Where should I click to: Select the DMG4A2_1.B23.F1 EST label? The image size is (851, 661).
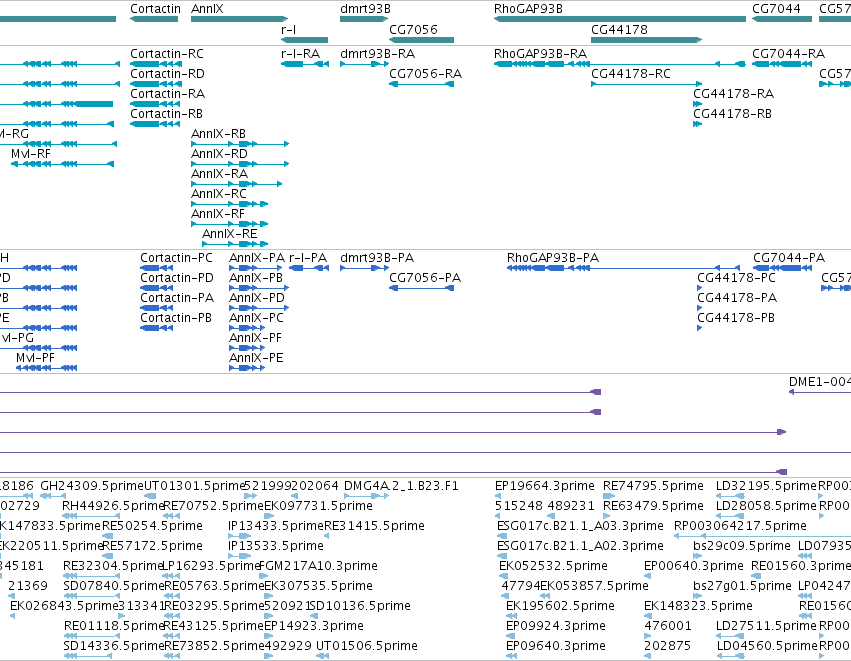click(x=401, y=486)
